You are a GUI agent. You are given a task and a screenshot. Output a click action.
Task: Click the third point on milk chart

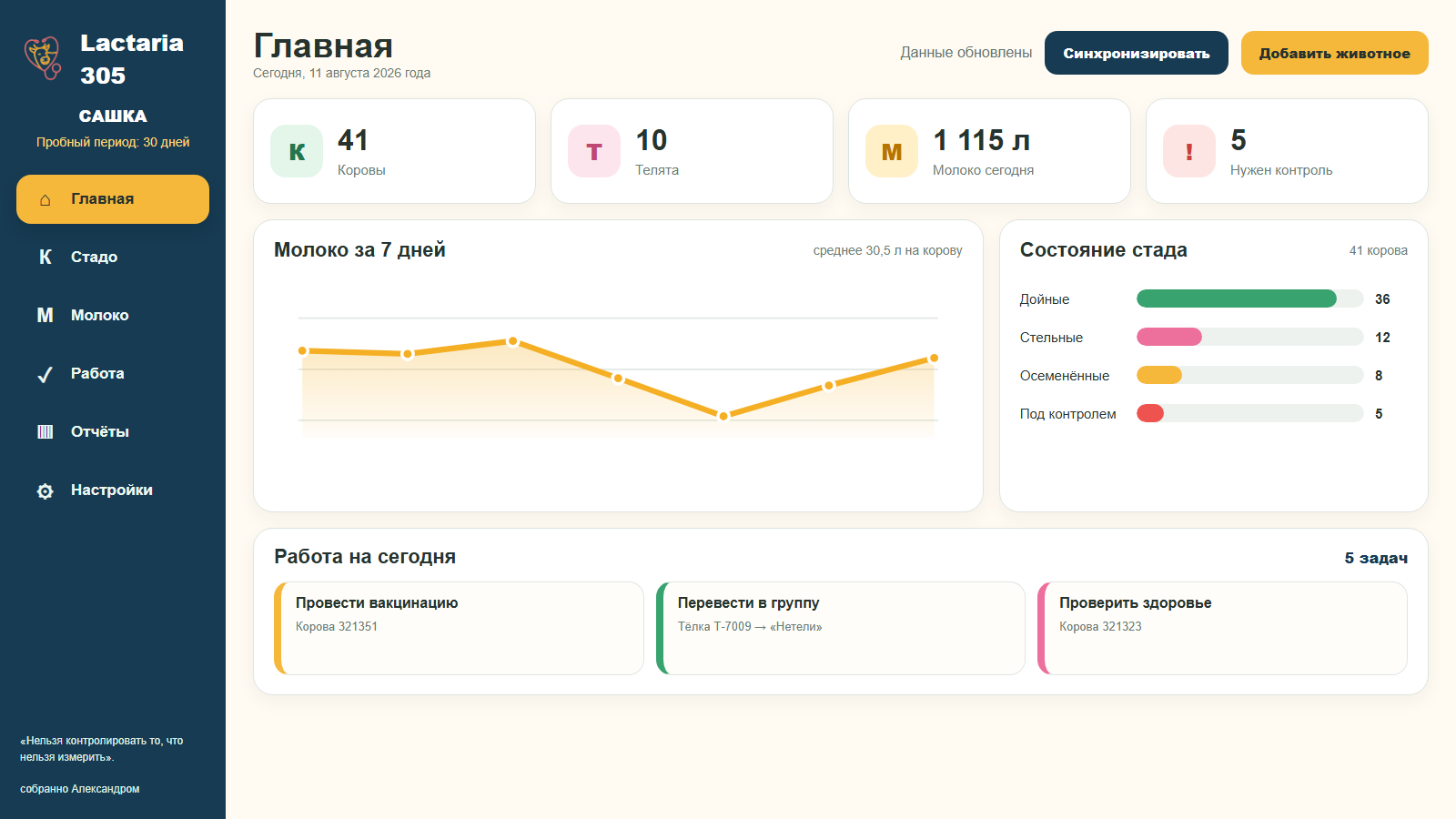pos(513,341)
